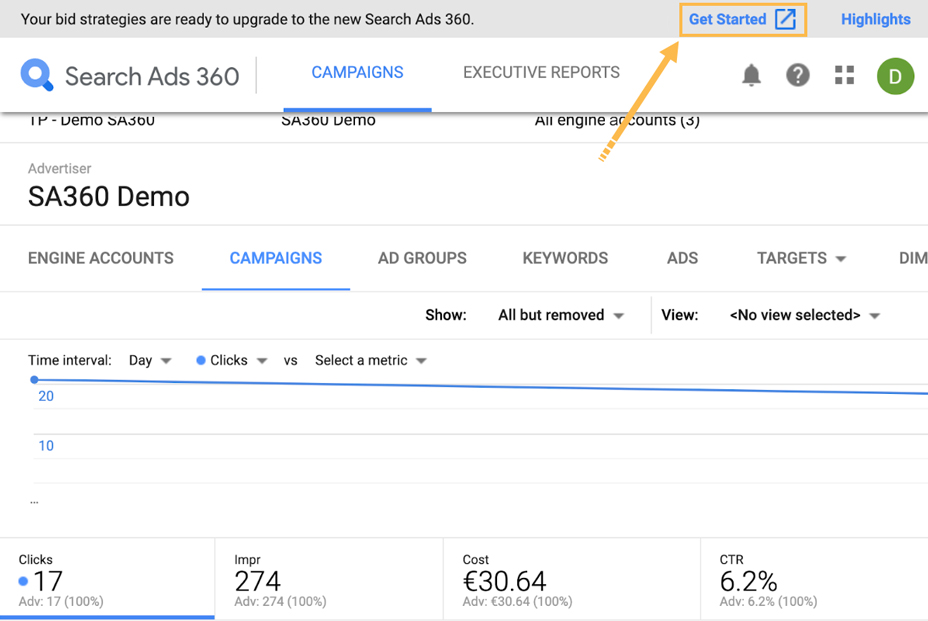Open the Clicks metric dropdown

click(232, 361)
